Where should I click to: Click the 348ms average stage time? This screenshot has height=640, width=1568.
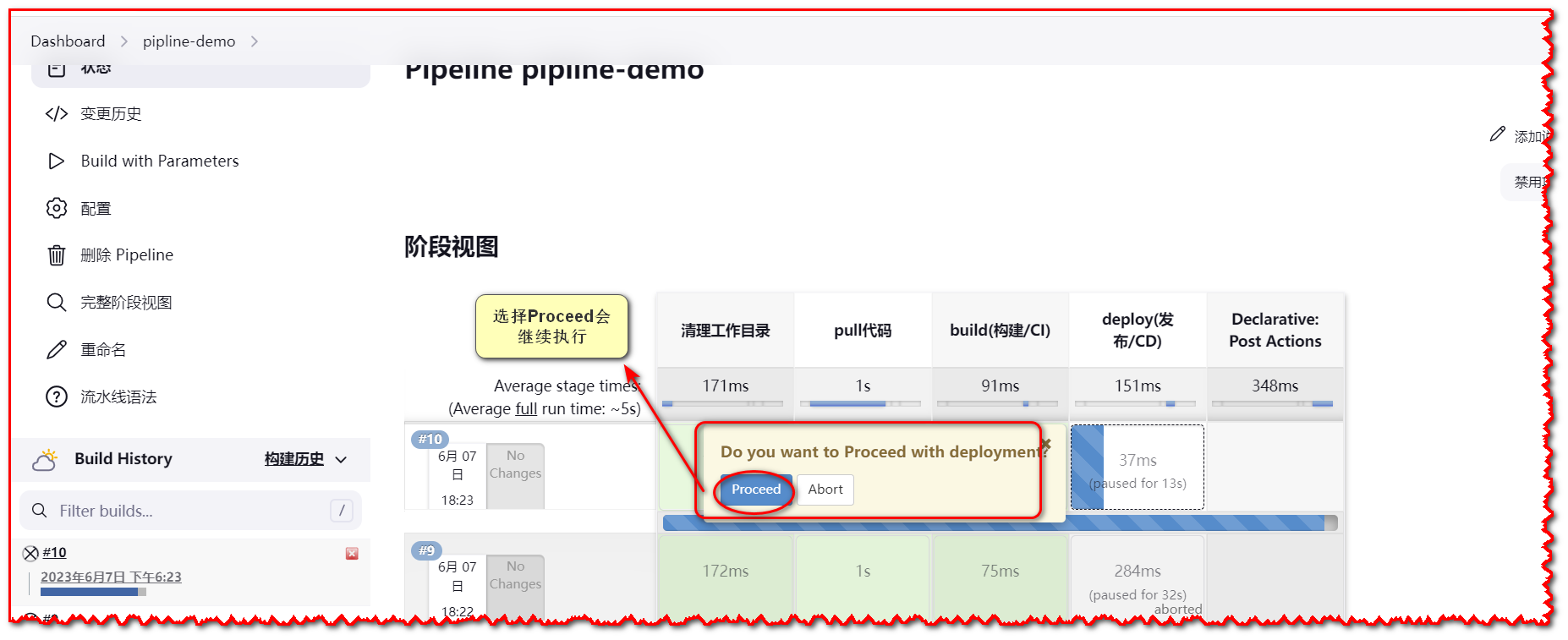click(1275, 386)
